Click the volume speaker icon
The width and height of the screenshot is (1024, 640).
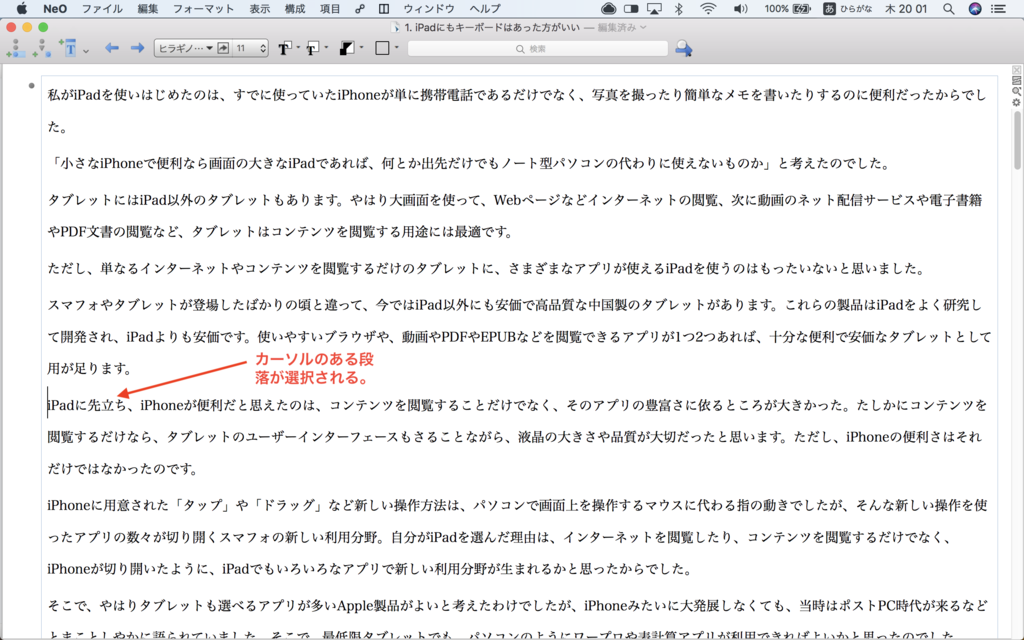pyautogui.click(x=740, y=8)
